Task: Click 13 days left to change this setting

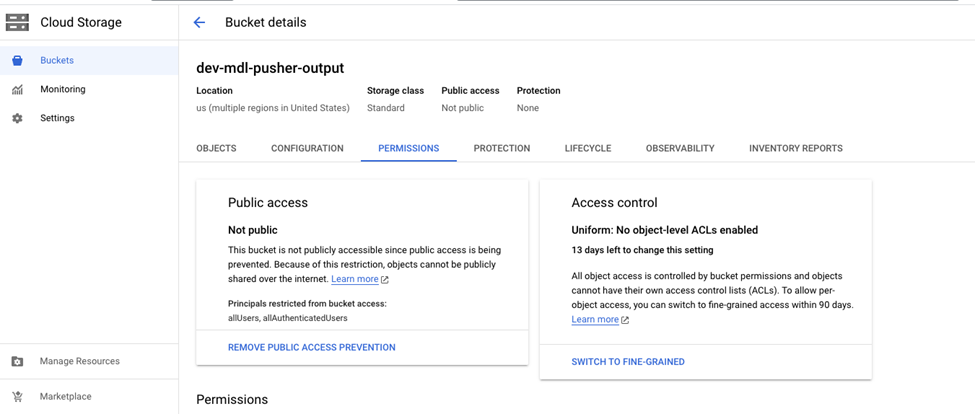Action: (x=642, y=251)
